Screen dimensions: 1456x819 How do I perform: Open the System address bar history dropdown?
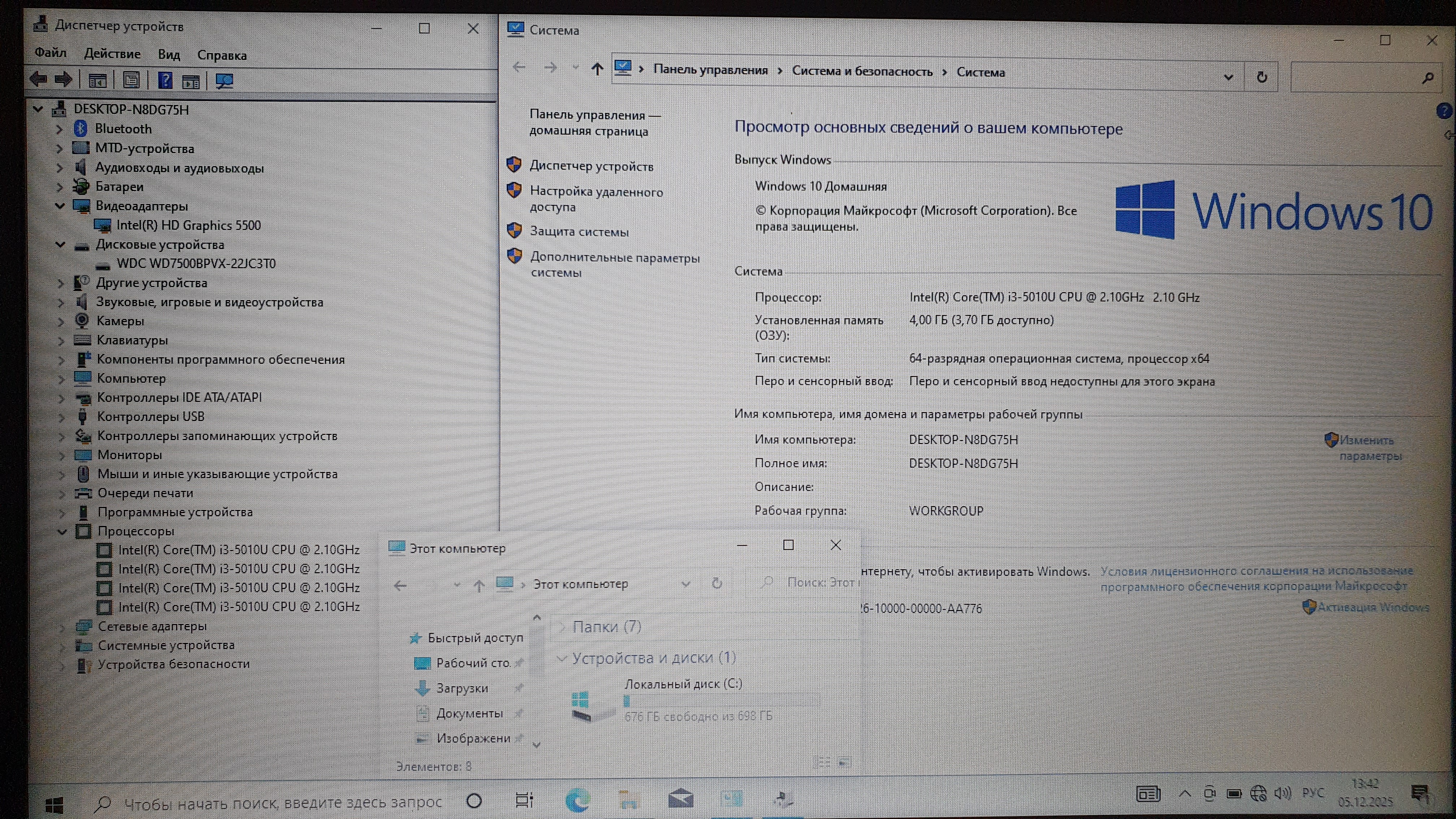1228,77
